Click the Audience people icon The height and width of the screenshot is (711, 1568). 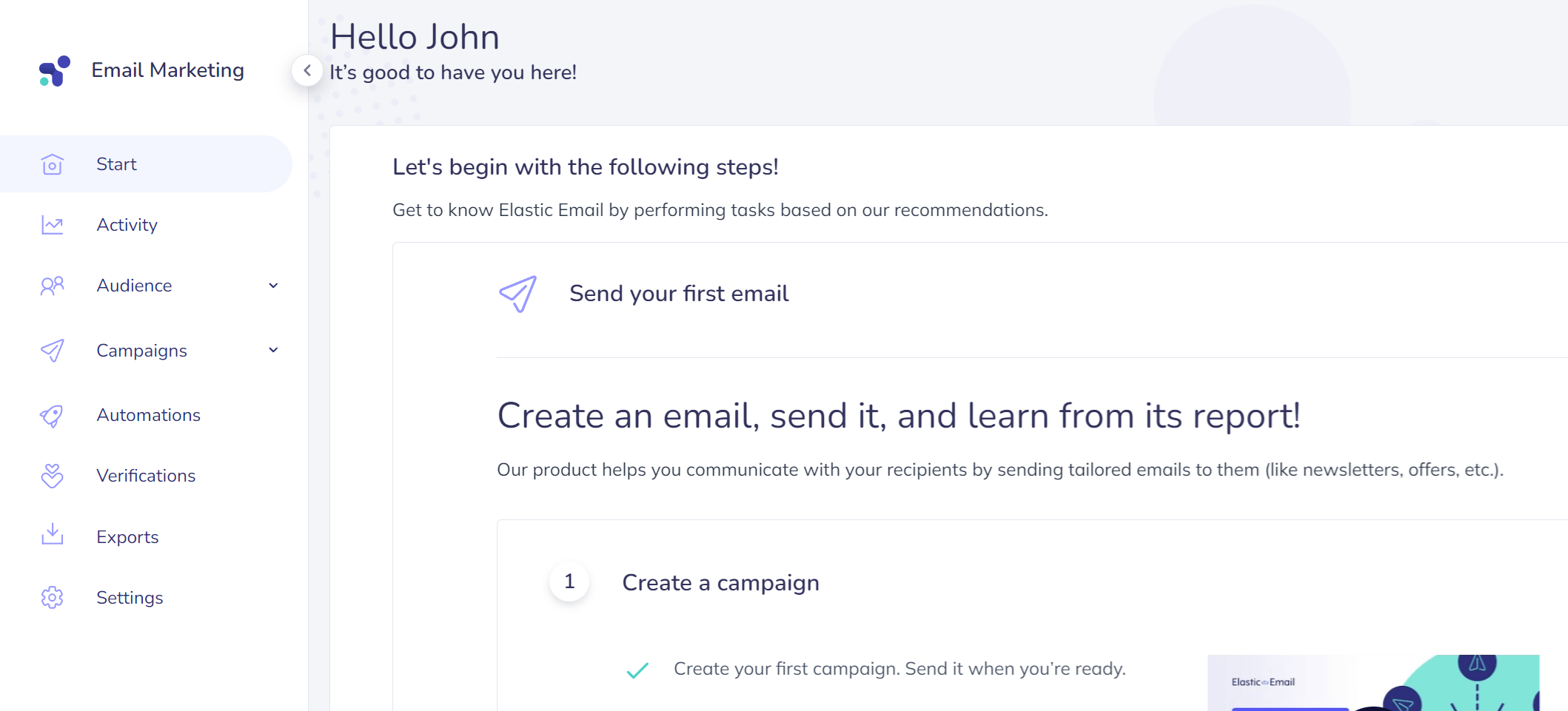pos(52,285)
